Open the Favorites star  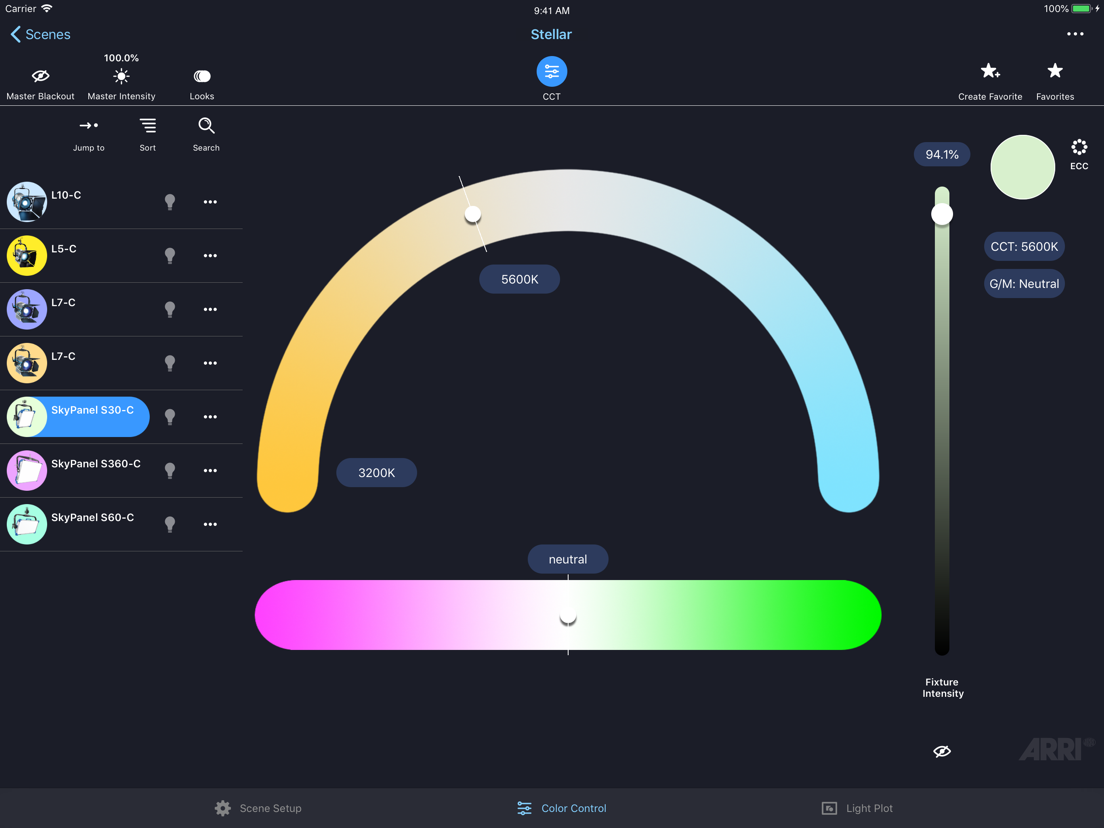(x=1055, y=70)
